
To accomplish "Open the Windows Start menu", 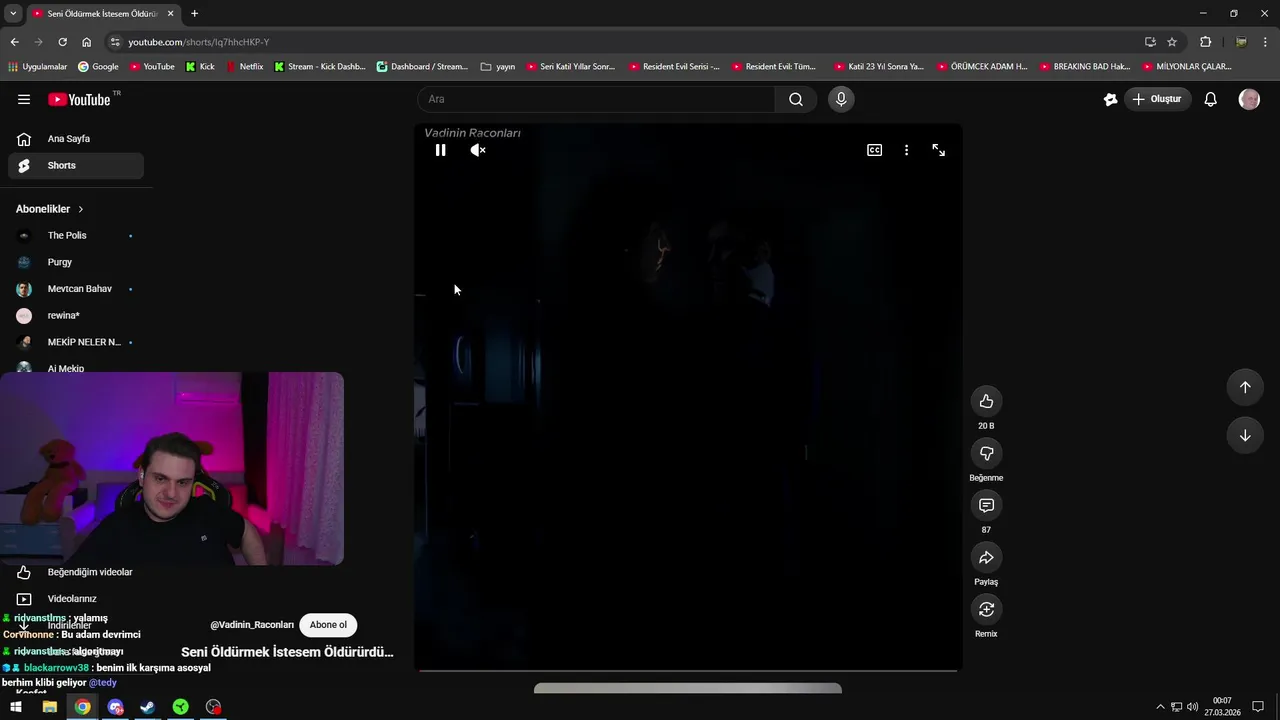I will coord(16,707).
